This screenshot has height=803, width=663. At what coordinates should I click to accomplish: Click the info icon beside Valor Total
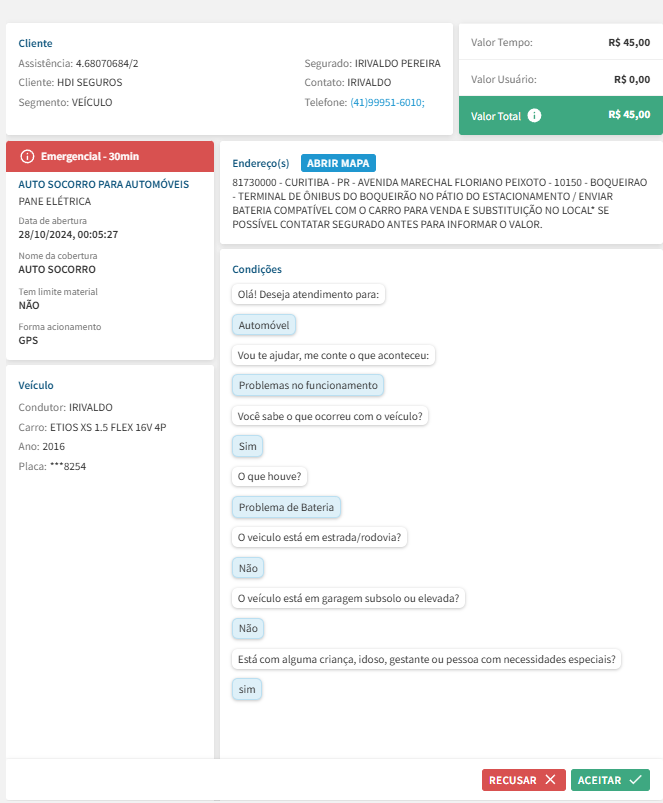(535, 116)
